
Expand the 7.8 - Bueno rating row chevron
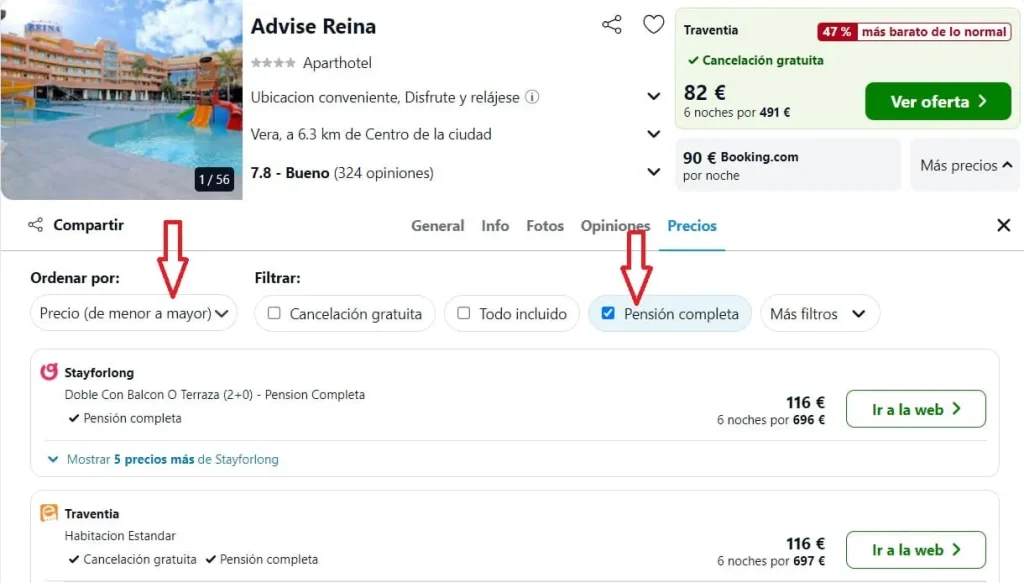point(653,172)
